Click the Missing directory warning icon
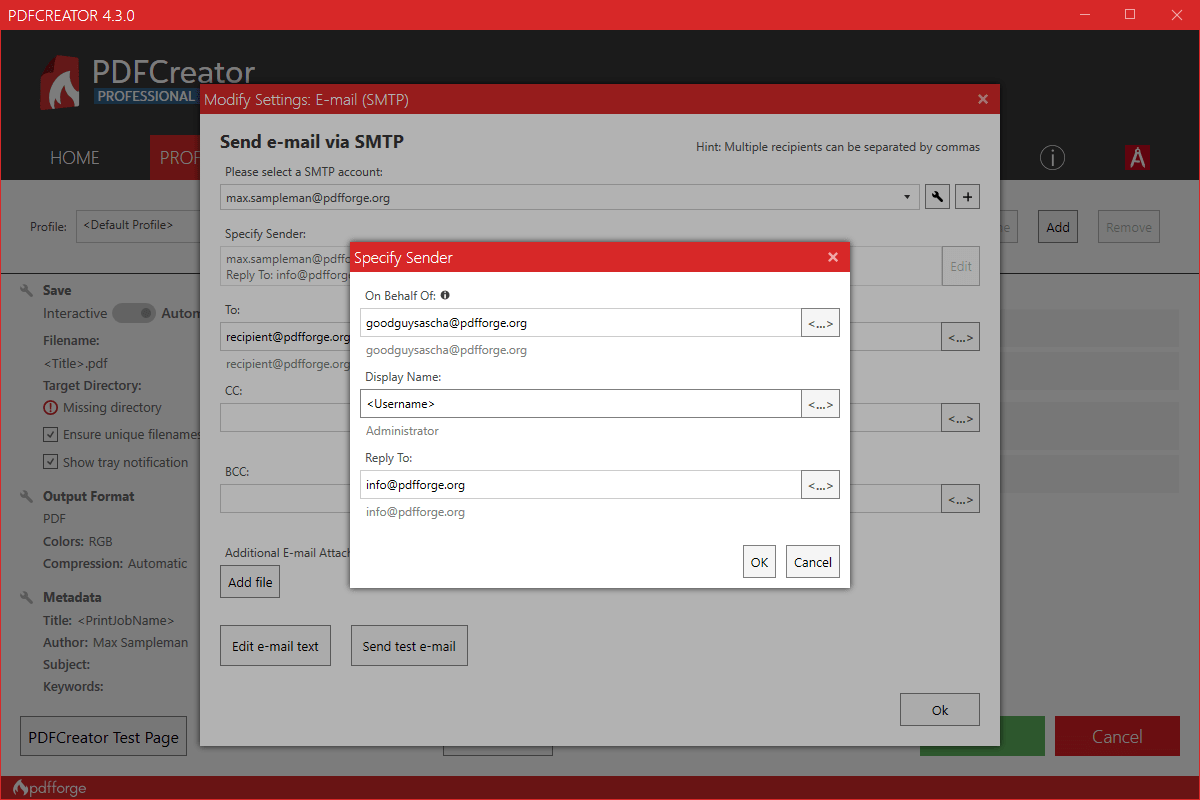 (x=50, y=408)
